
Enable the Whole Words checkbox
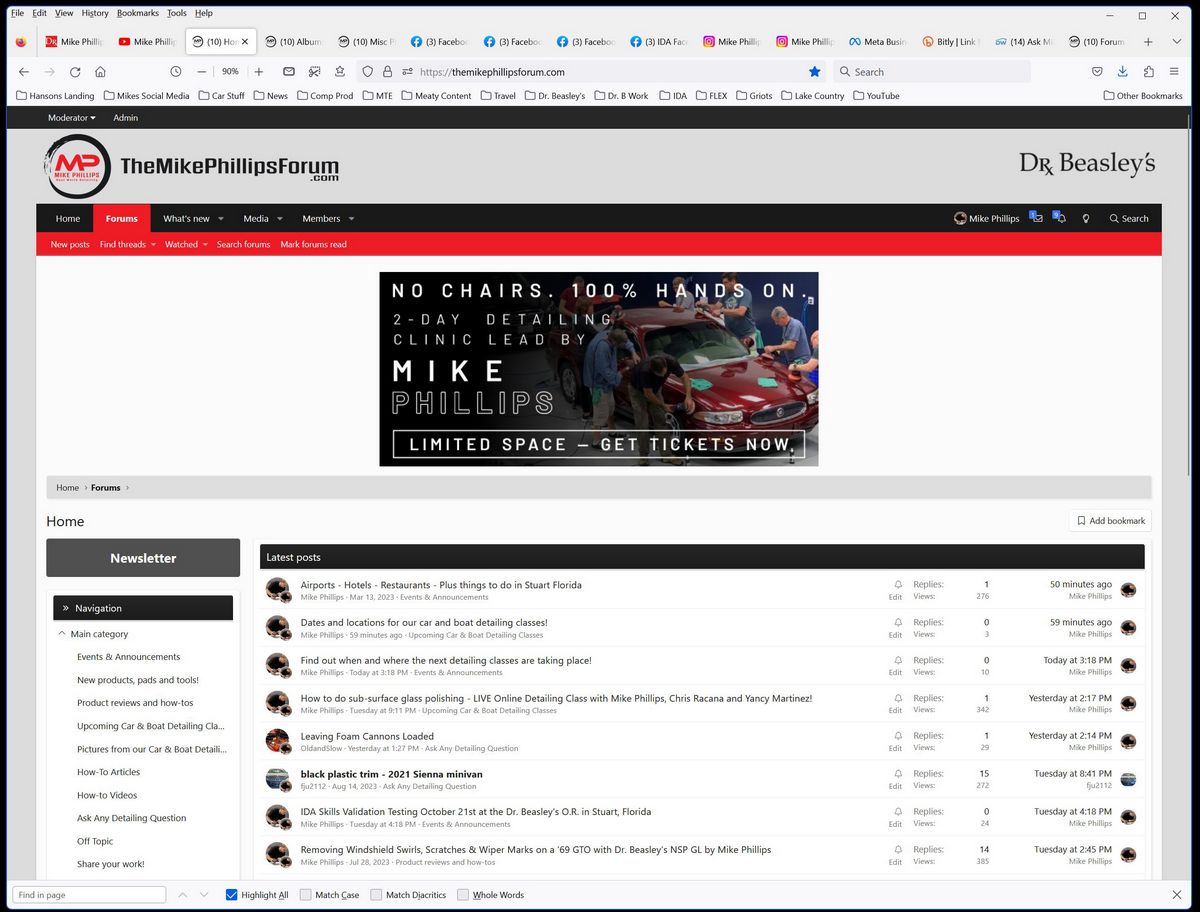(463, 895)
